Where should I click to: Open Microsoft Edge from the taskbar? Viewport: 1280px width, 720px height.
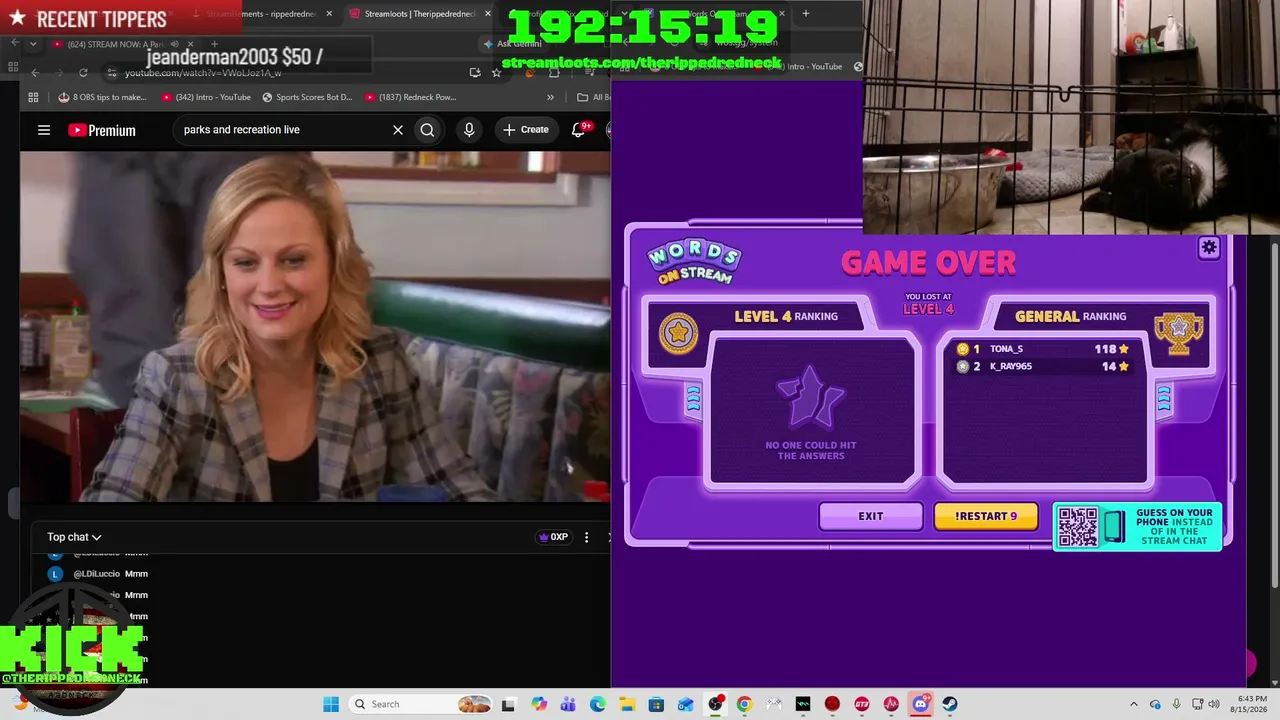597,704
